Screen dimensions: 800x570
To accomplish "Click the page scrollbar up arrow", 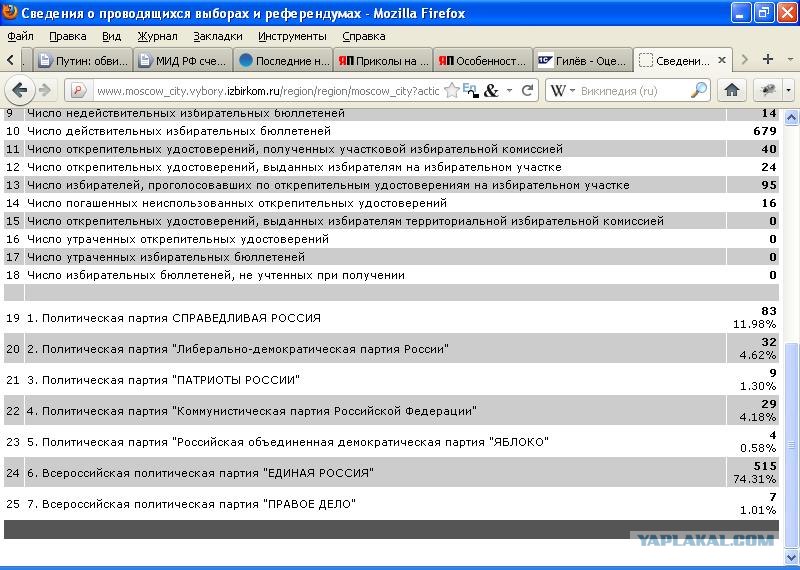I will pos(791,118).
